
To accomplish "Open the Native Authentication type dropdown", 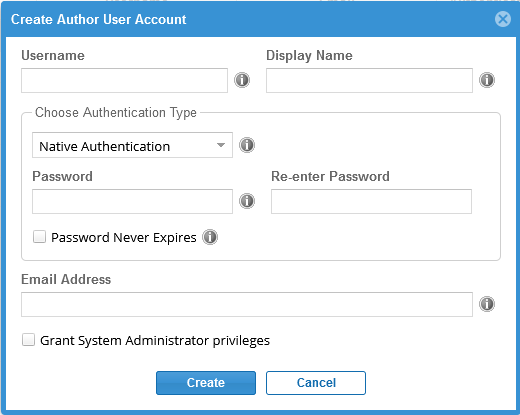I will pyautogui.click(x=132, y=145).
